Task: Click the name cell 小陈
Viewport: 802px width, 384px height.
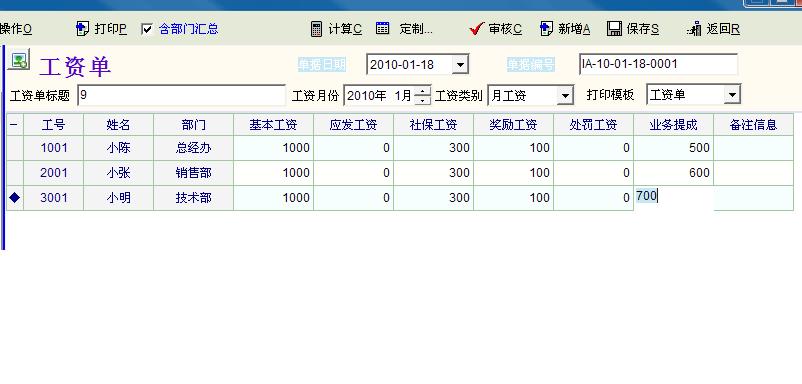Action: pyautogui.click(x=119, y=148)
